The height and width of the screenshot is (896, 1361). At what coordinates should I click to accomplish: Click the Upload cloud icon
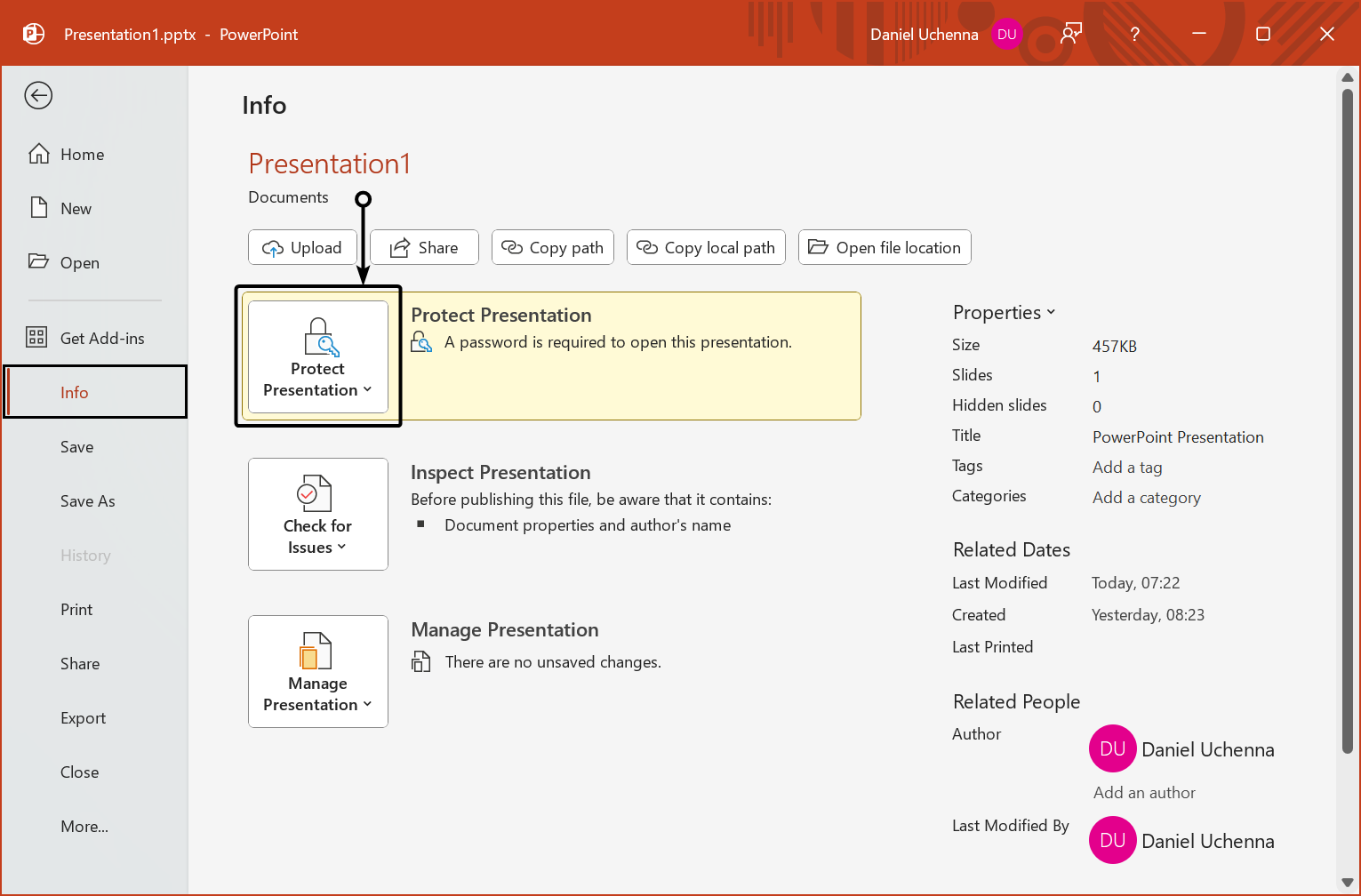coord(275,247)
